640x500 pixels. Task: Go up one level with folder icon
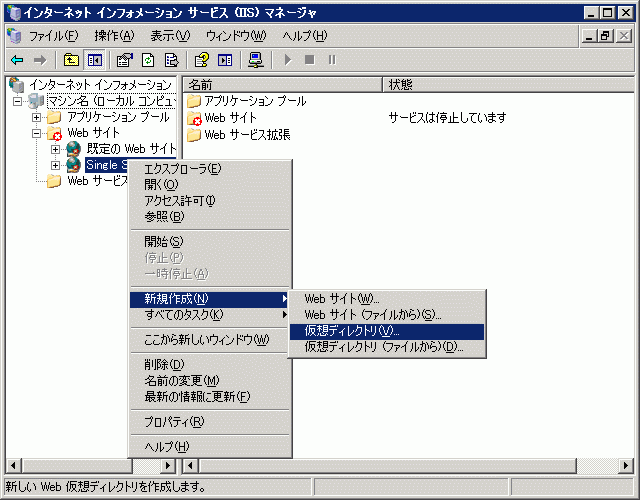tap(71, 60)
